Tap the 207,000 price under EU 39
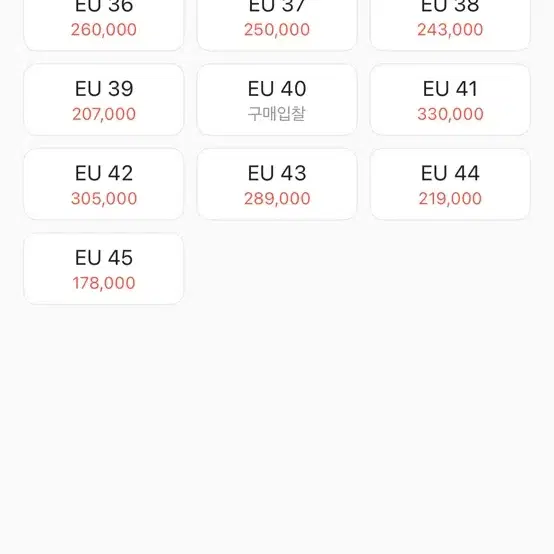This screenshot has width=554, height=554. coord(104,114)
